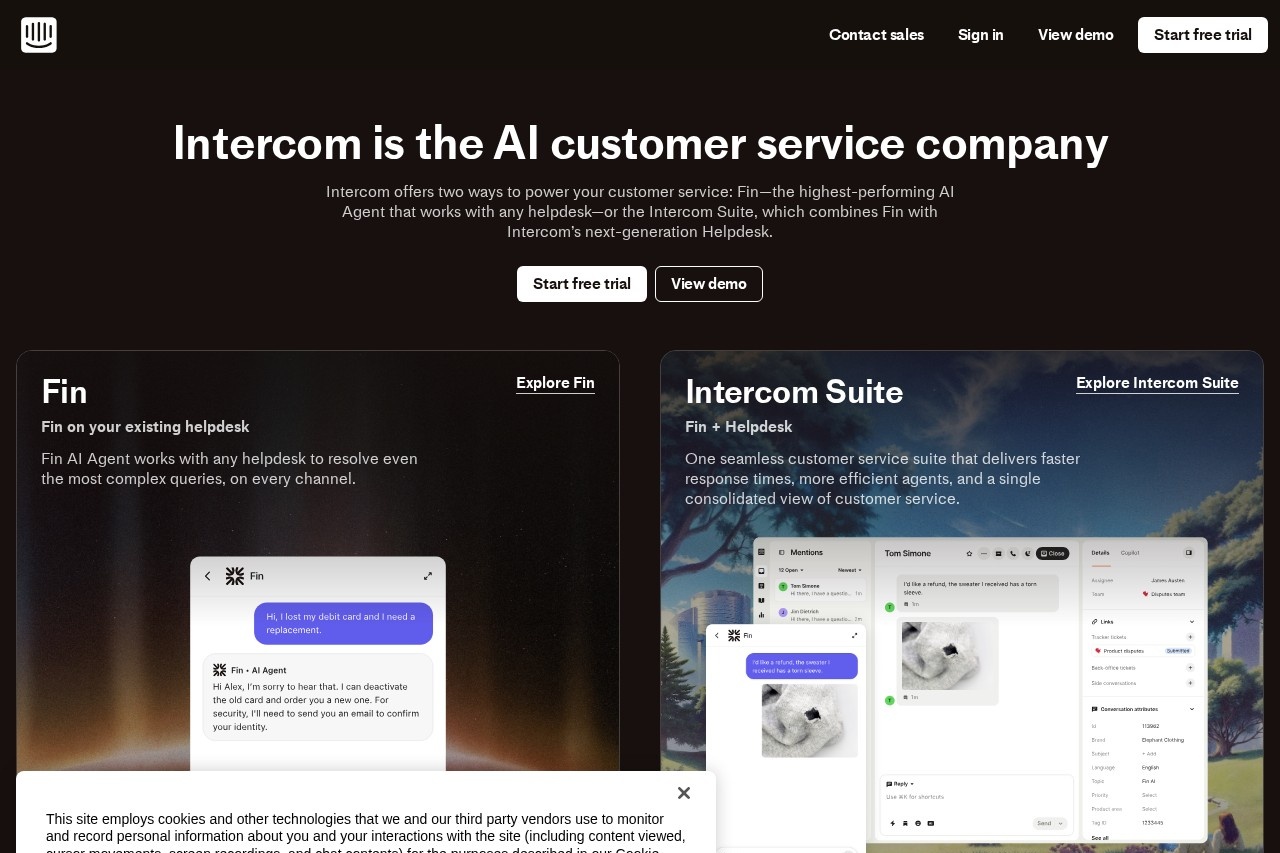Click the Fin AI Agent avatar icon
This screenshot has height=853, width=1280.
219,670
